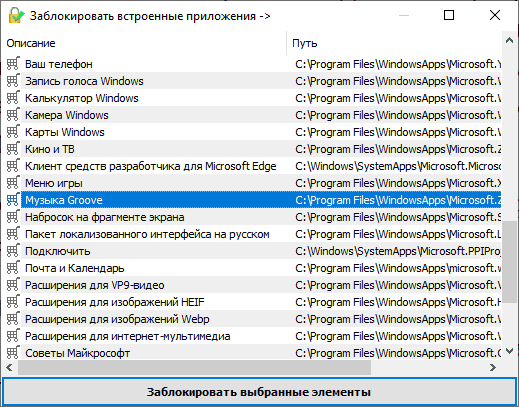Viewport: 519px width, 407px height.
Task: Click the cart icon beside Калькулятор Windows
Action: point(13,97)
